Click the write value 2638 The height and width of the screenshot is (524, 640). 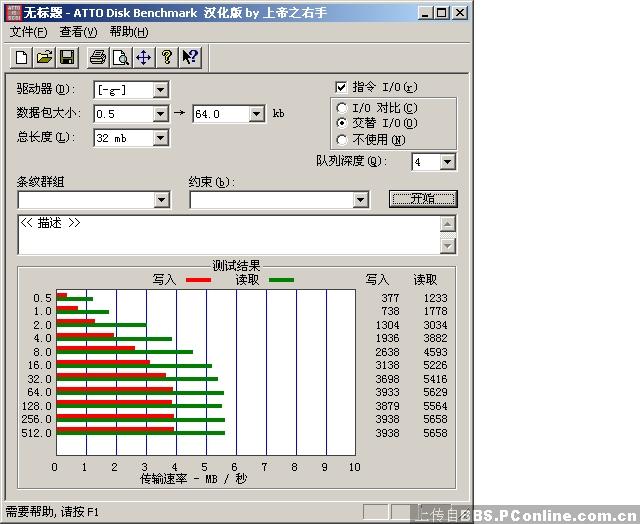click(387, 352)
